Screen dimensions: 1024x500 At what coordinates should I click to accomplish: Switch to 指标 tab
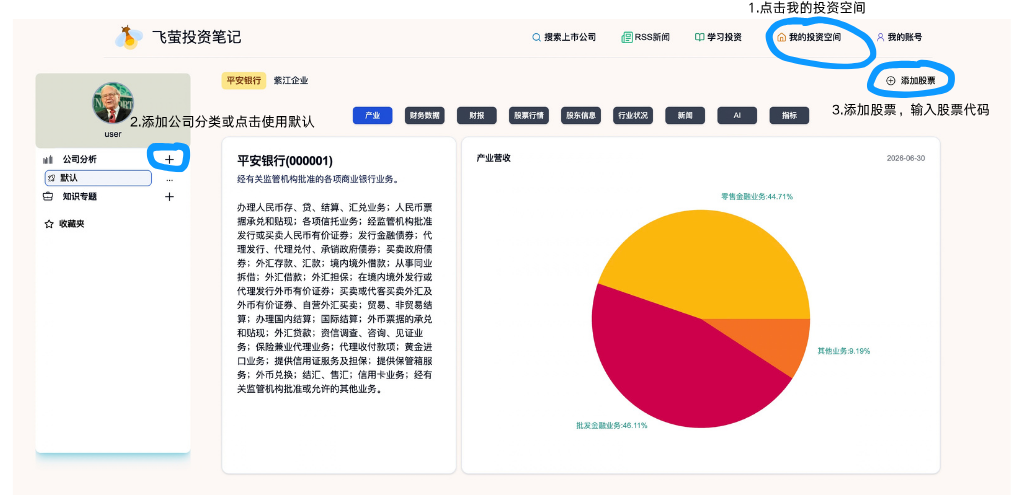[x=789, y=116]
